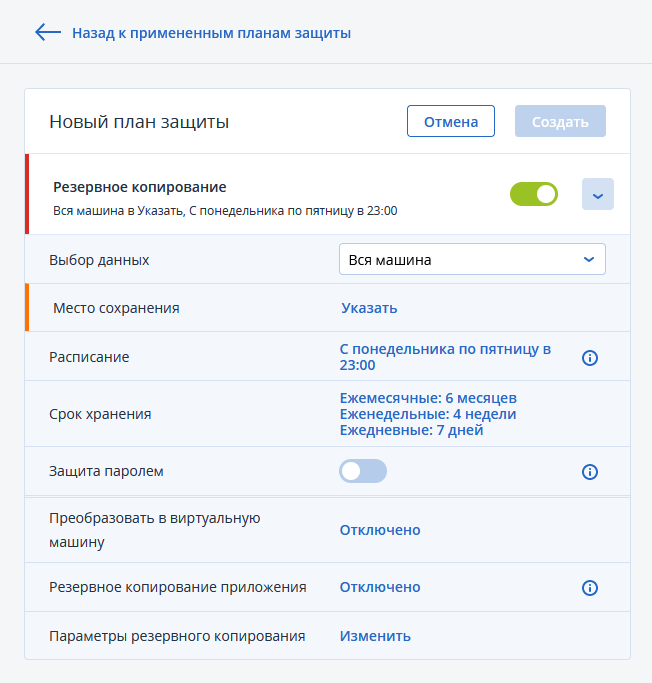This screenshot has width=652, height=683.
Task: Click Отключено for Преобразовать в виртуальную машину
Action: click(380, 530)
